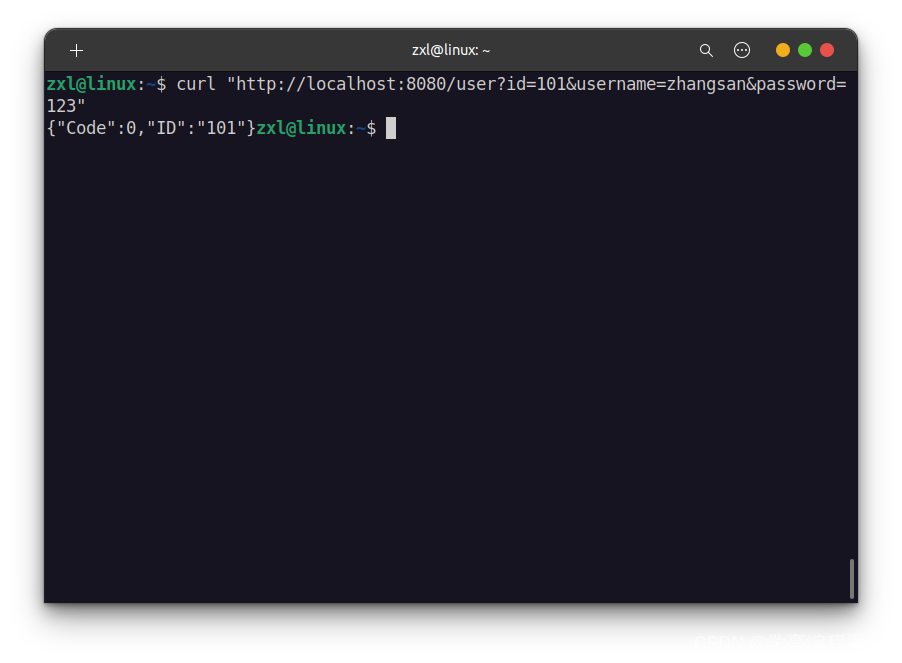Click the wrapped 123" text on second line
This screenshot has height=663, width=902.
66,106
